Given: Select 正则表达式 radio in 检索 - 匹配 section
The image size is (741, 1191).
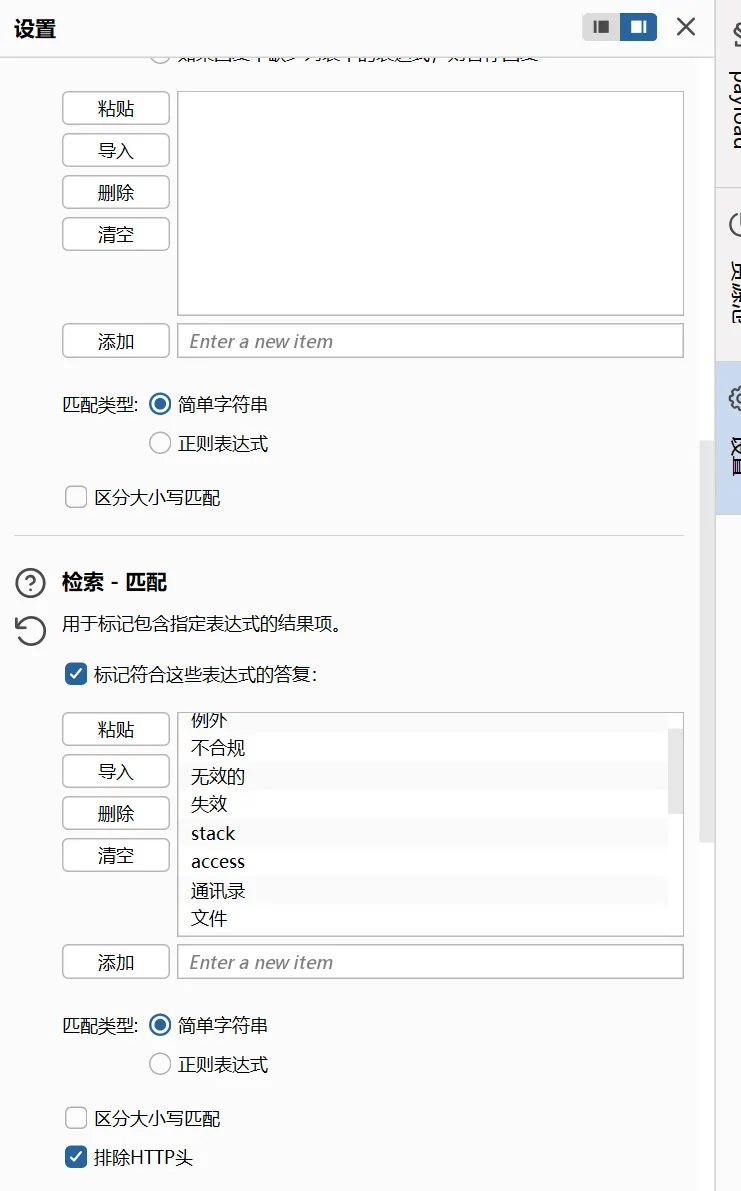Looking at the screenshot, I should point(160,1065).
